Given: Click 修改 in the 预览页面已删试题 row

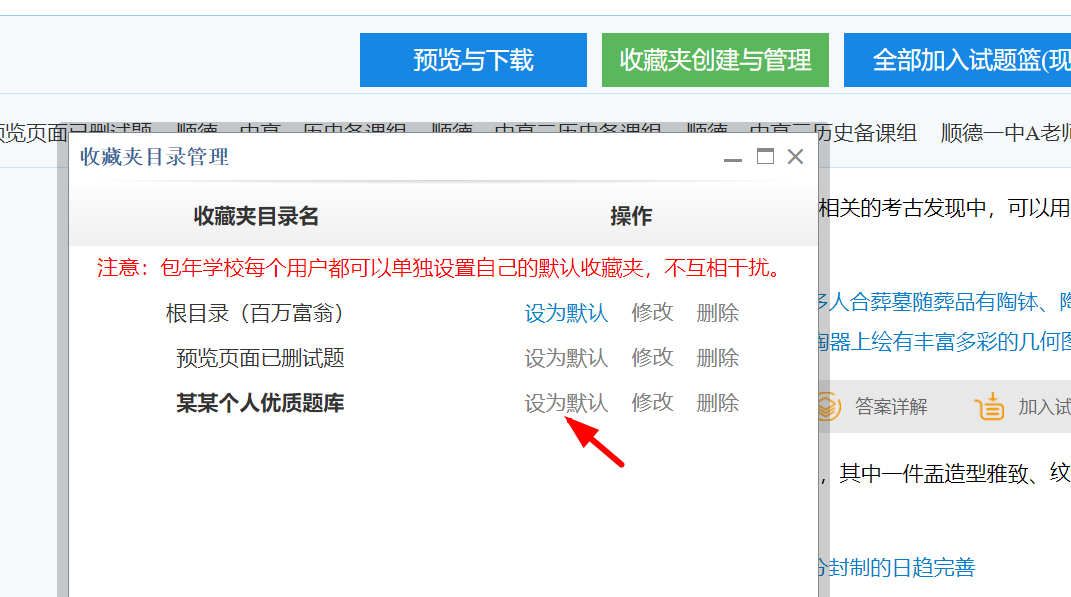Looking at the screenshot, I should (652, 358).
